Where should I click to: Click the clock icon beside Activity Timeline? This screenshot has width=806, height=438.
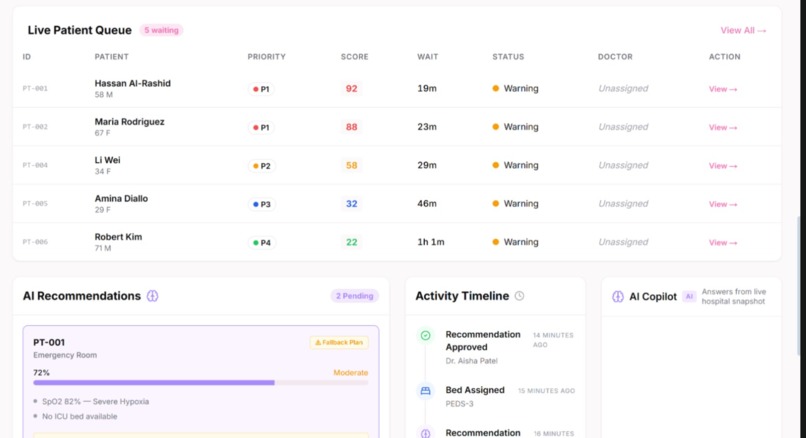[520, 296]
